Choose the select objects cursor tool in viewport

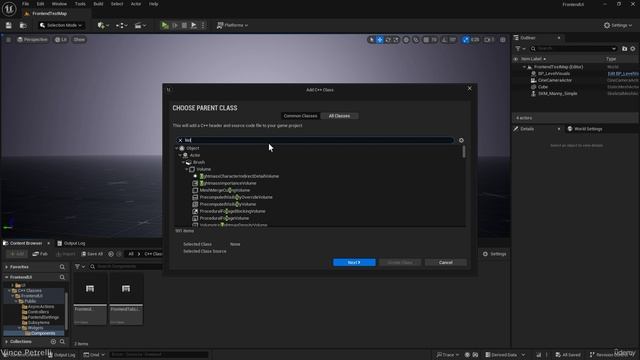371,40
